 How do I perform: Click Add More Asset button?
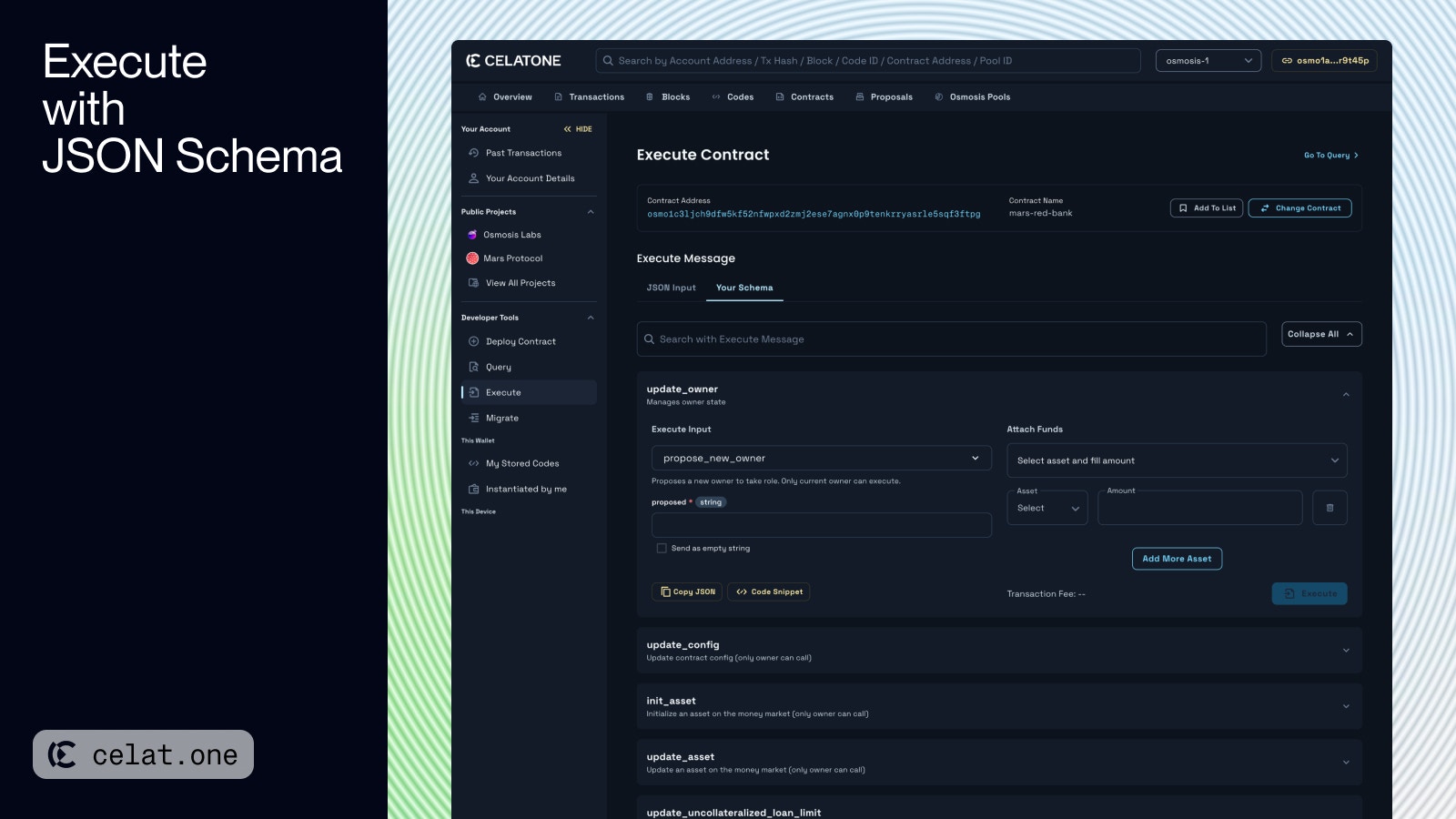1177,559
